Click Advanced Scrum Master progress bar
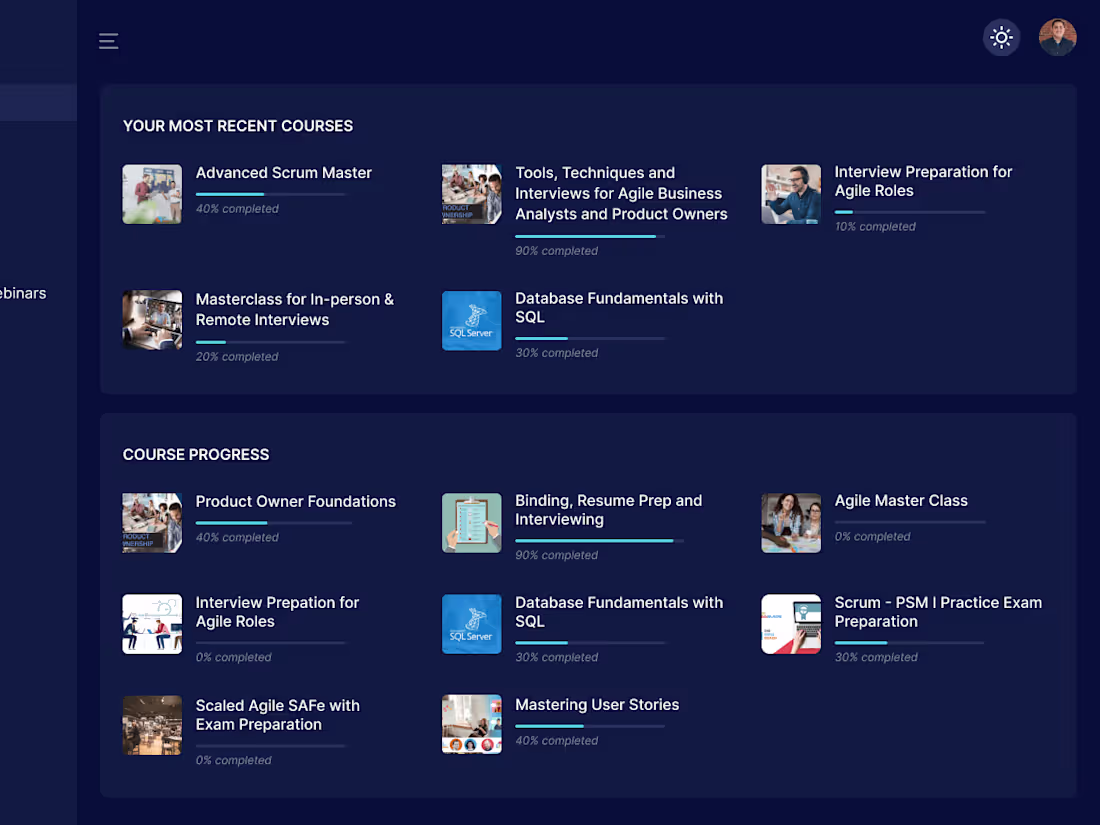This screenshot has width=1100, height=825. (x=271, y=194)
